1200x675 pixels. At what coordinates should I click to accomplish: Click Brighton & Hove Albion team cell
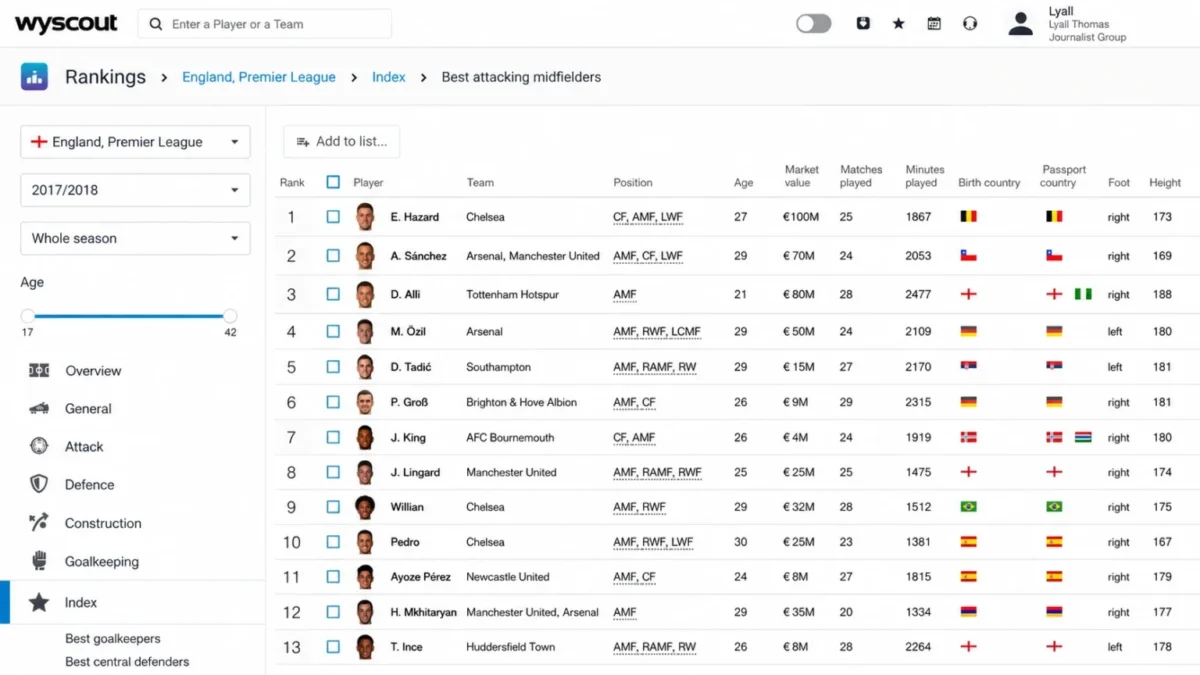[521, 402]
